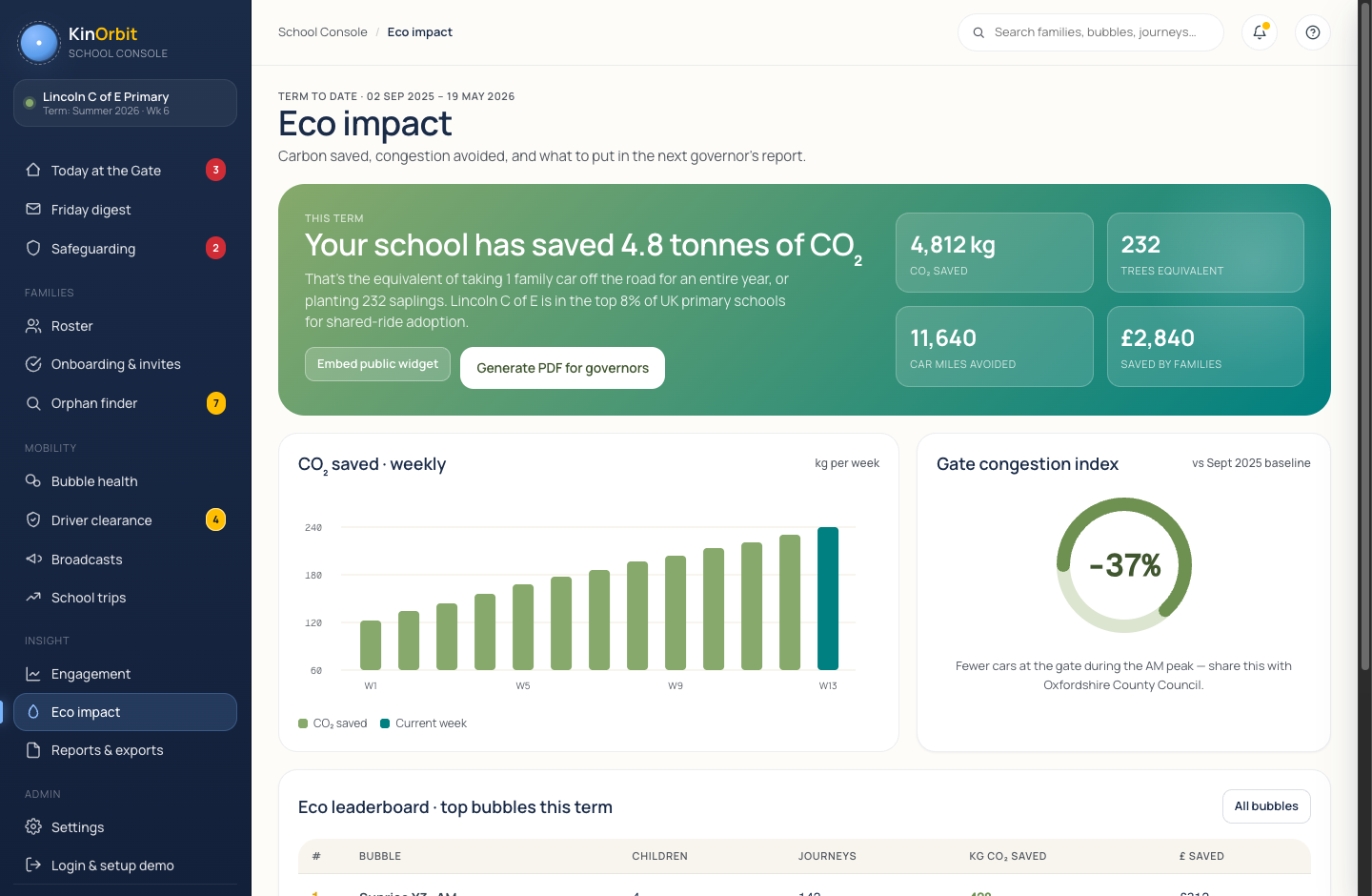Click the Roster people icon

(x=33, y=326)
